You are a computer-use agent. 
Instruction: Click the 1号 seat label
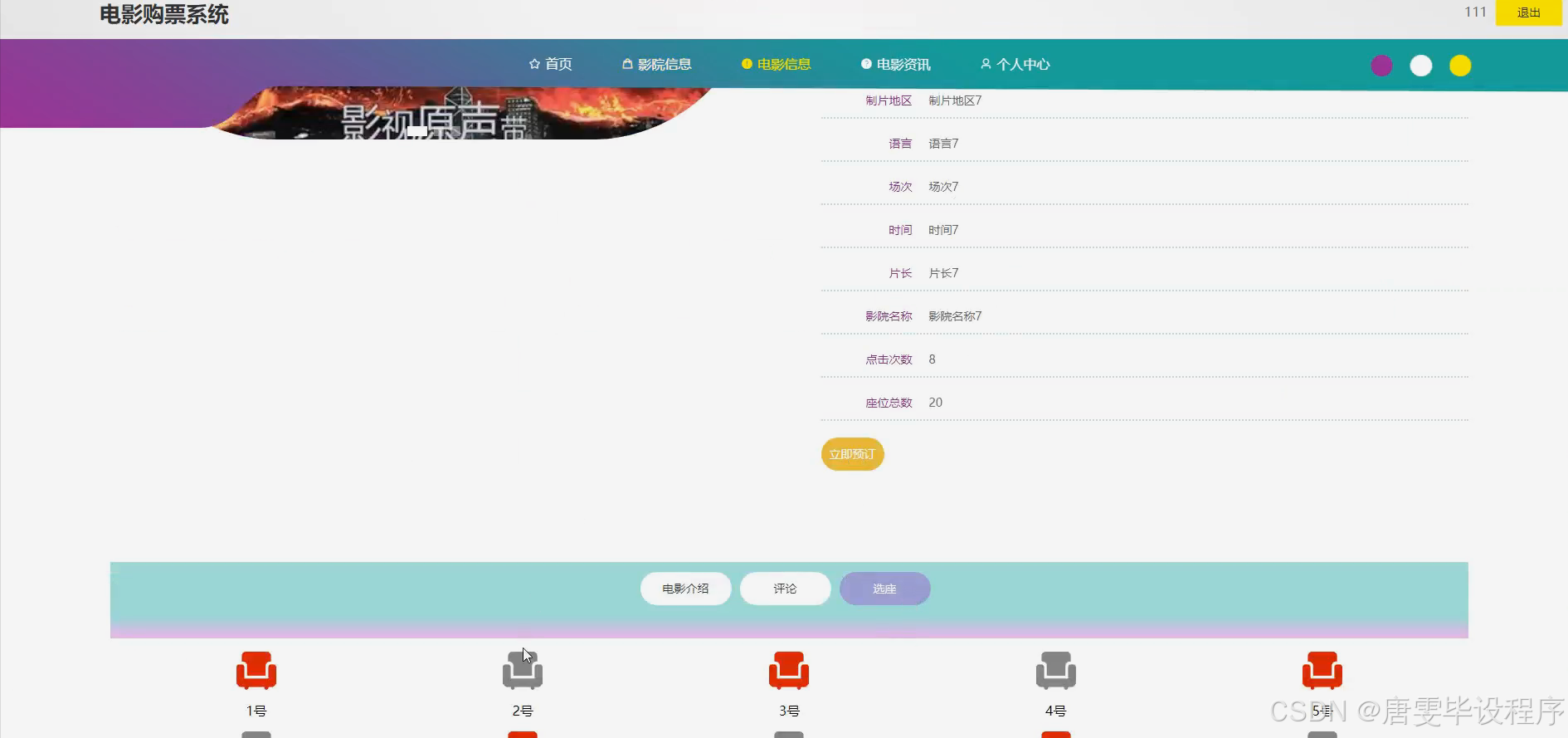(x=256, y=711)
